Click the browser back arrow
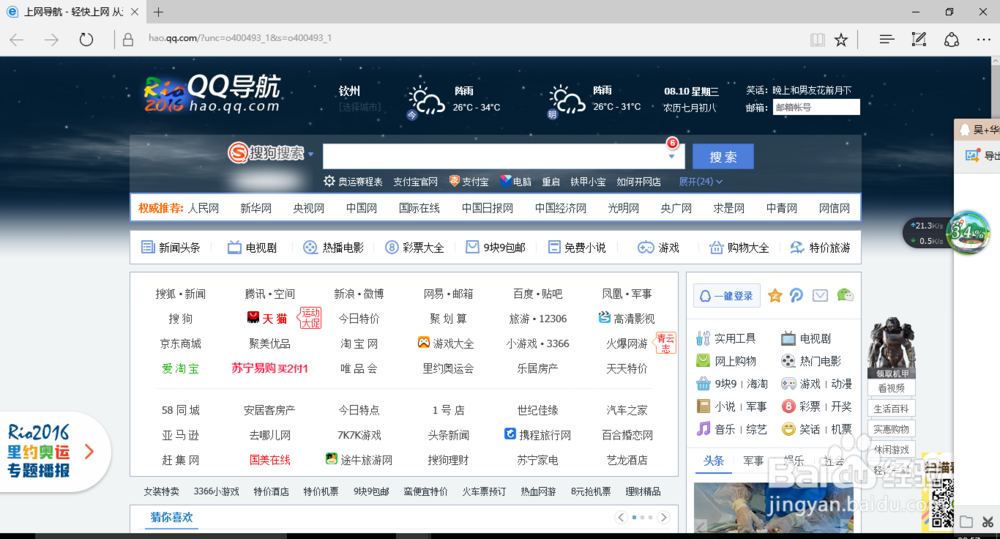 17,40
